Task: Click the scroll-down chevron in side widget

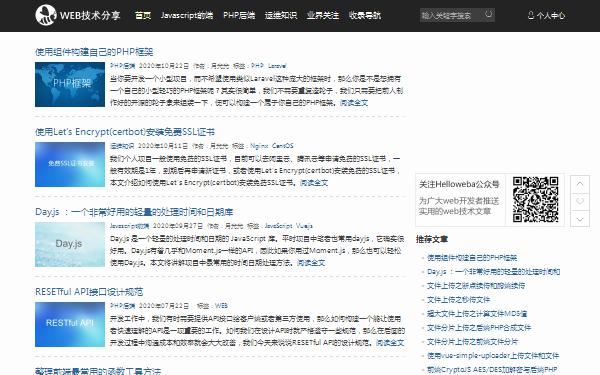Action: (x=580, y=218)
